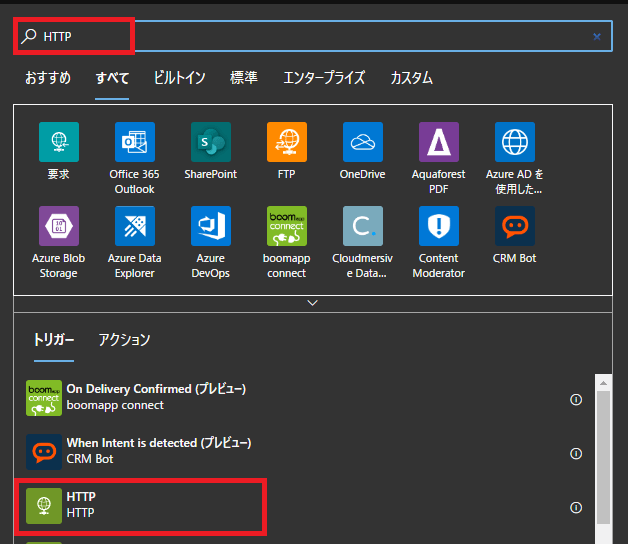Show info for When Intent is detected
This screenshot has height=544, width=628.
tap(576, 453)
